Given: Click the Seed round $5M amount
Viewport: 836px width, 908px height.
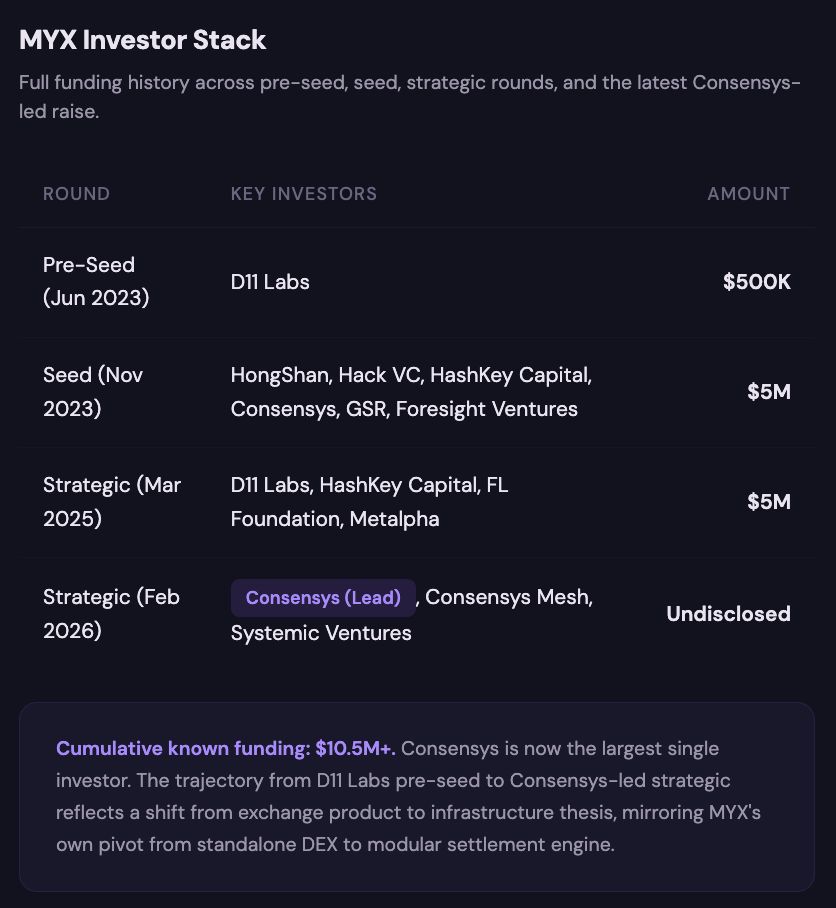Looking at the screenshot, I should tap(768, 392).
